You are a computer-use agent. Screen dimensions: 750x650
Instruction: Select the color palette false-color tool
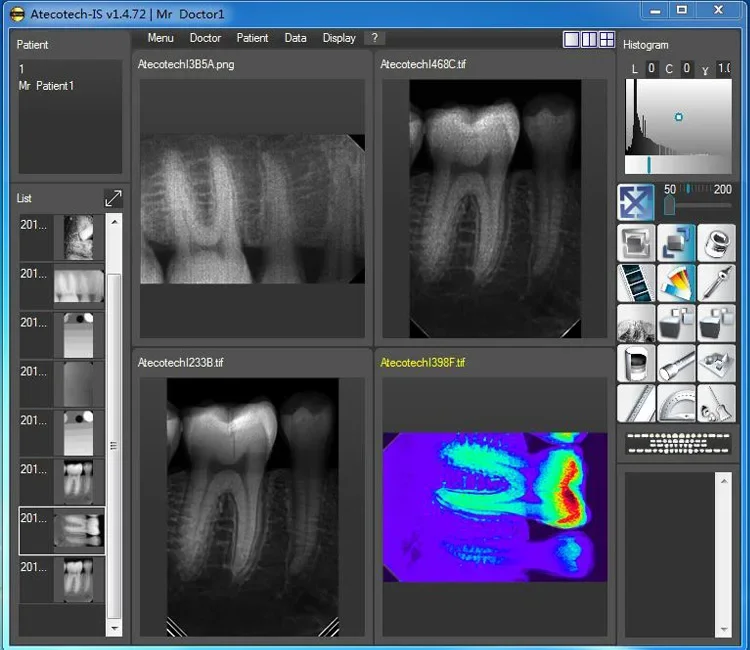coord(677,283)
